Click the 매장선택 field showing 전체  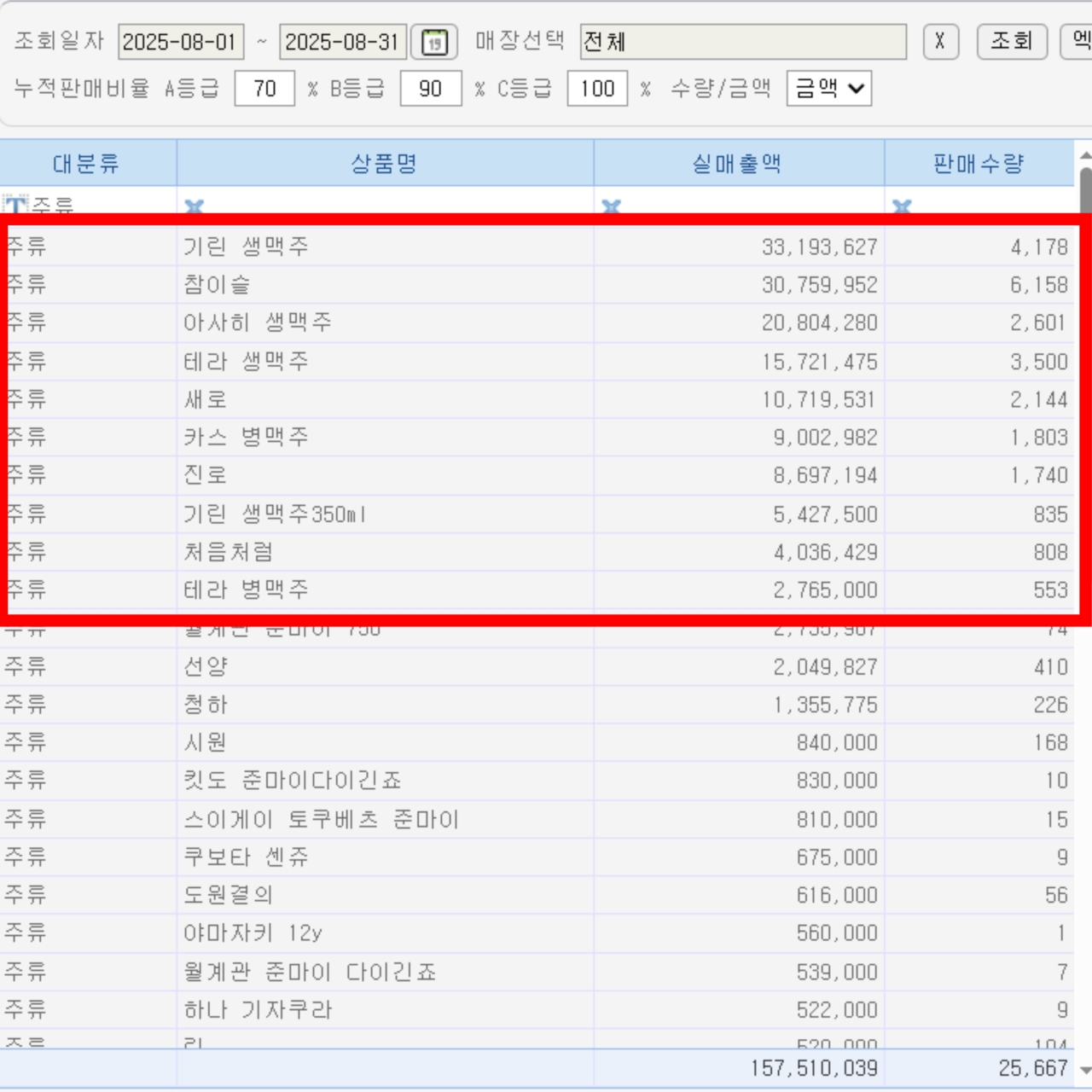point(743,42)
